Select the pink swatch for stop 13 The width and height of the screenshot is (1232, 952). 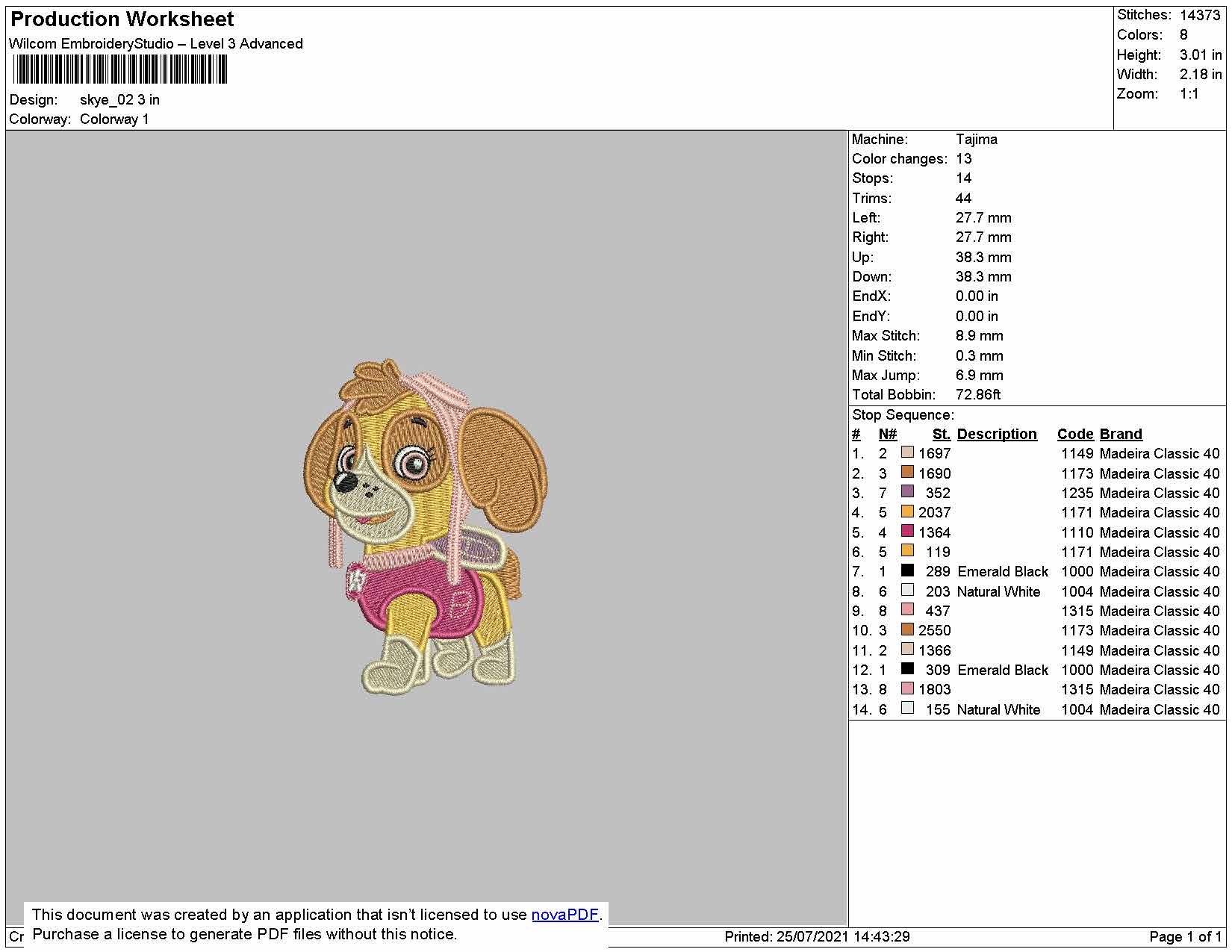907,688
